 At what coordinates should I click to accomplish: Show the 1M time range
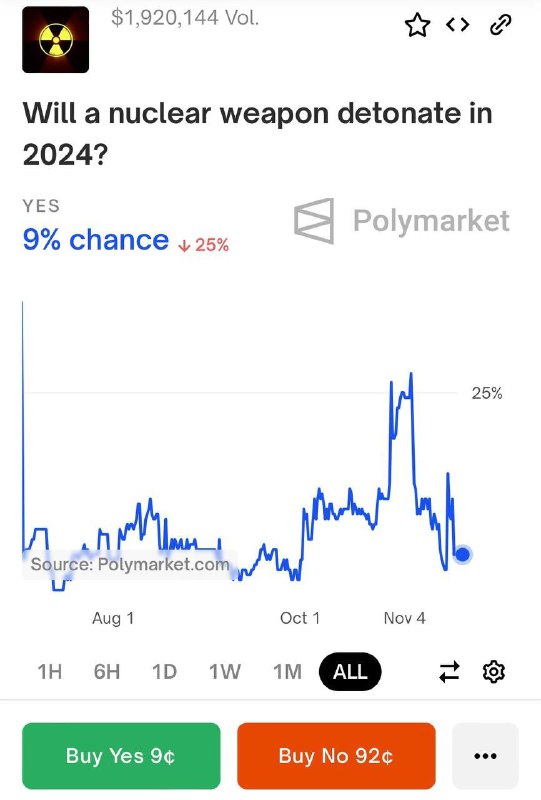287,671
